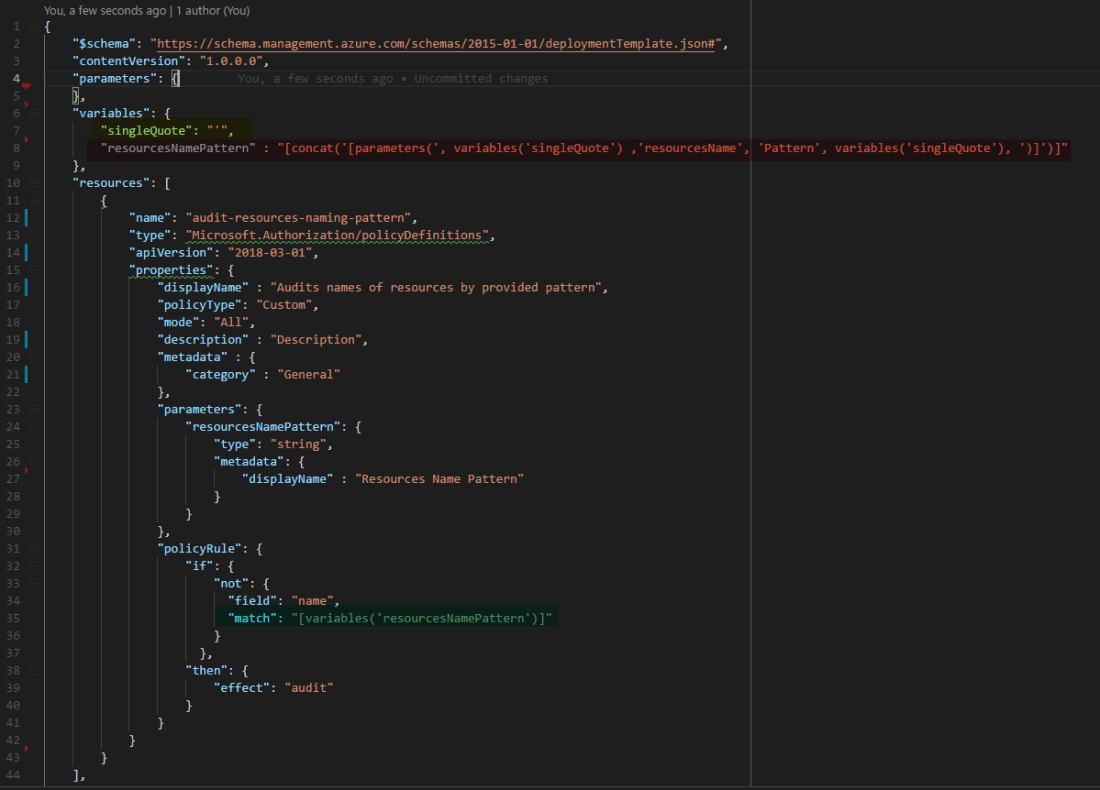This screenshot has height=790, width=1100.
Task: Click the inline "Uncommitted changes" blame annotation
Action: coord(481,79)
